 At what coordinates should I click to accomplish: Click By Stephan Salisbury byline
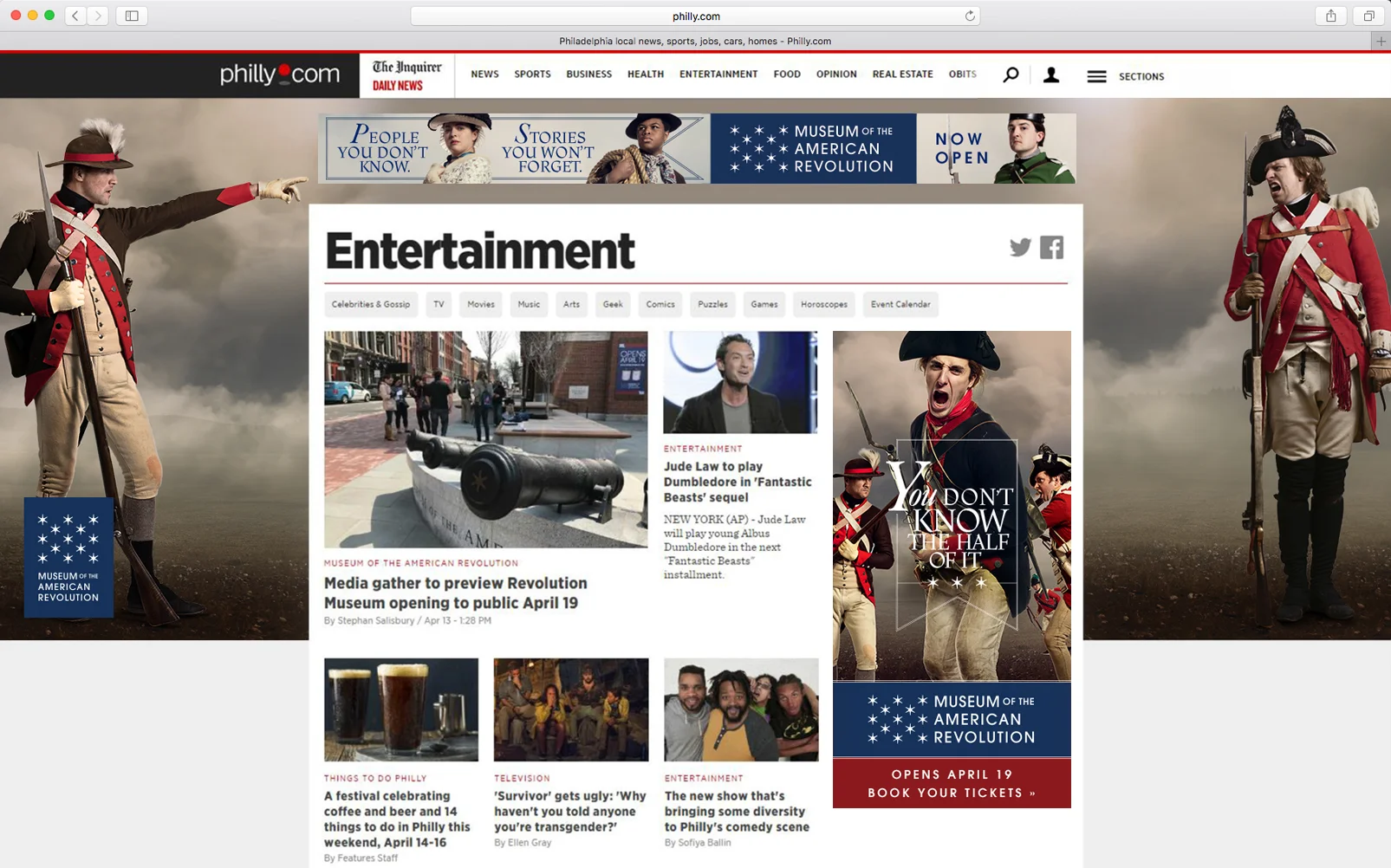point(369,620)
